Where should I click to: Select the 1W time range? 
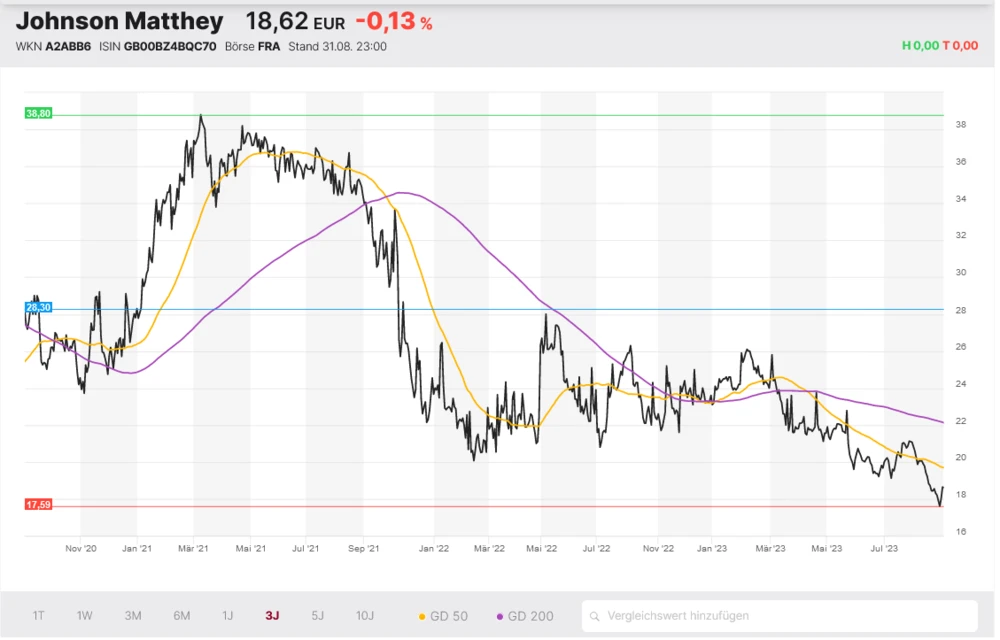coord(85,616)
